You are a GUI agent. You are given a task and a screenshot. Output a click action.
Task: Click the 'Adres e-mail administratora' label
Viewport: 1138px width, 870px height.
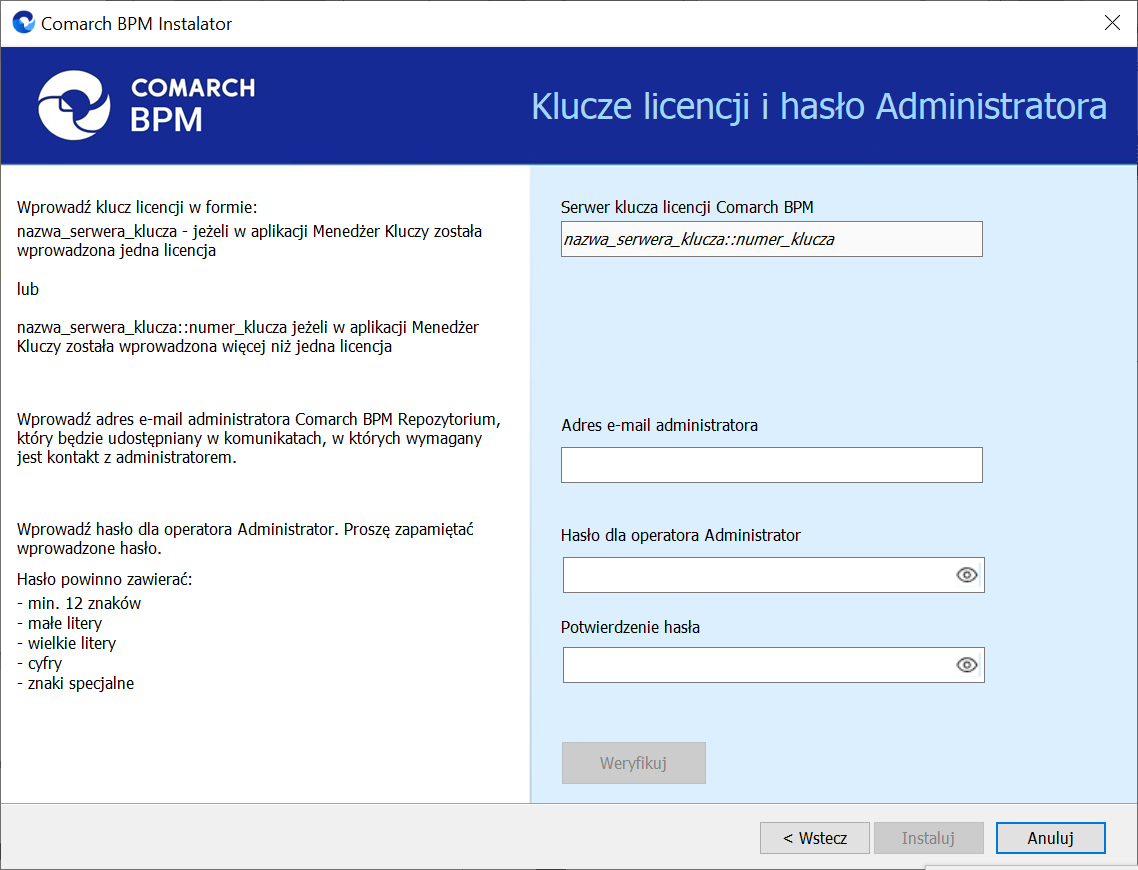pos(659,425)
